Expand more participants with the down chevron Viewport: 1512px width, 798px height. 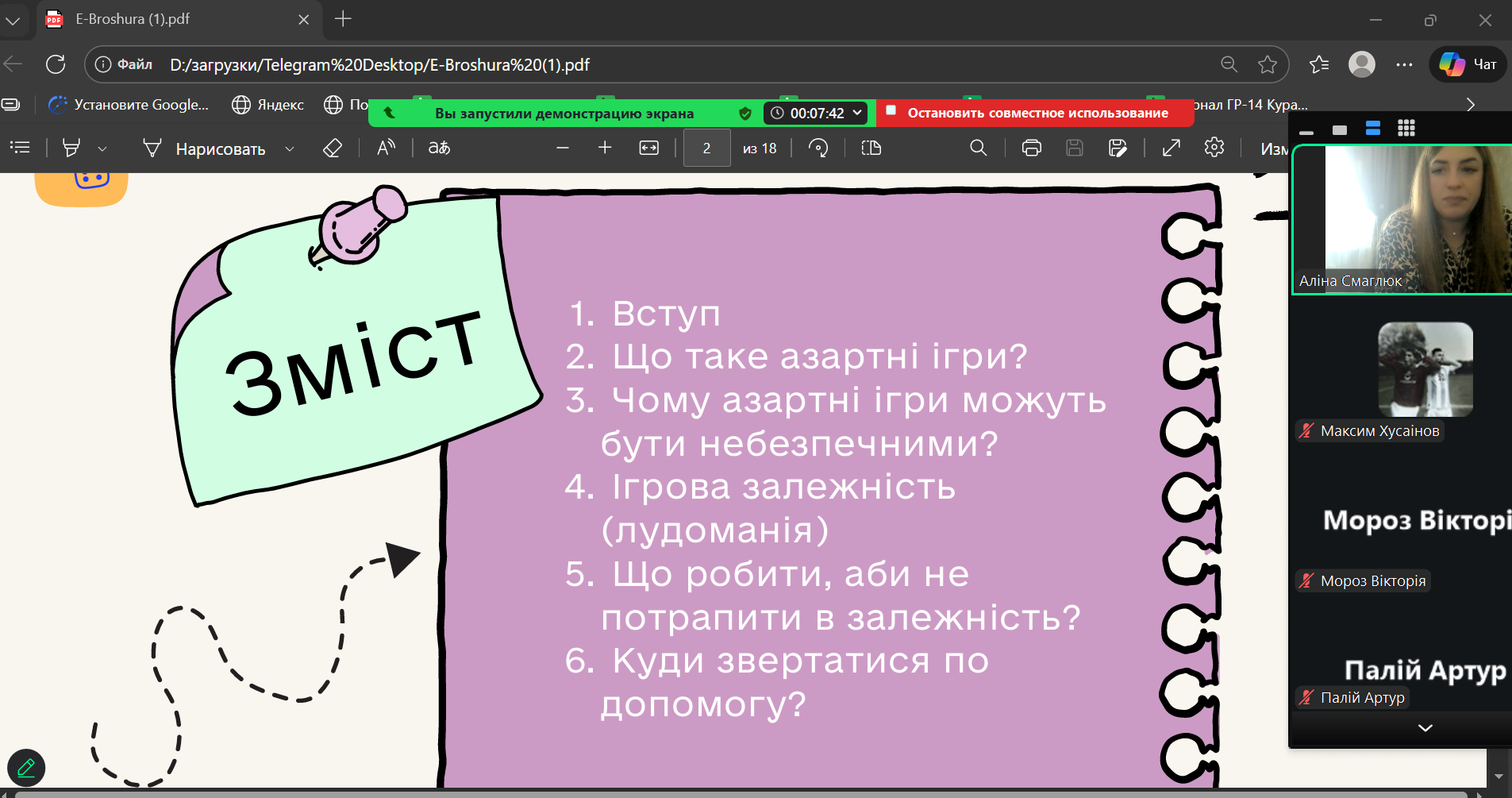point(1425,728)
